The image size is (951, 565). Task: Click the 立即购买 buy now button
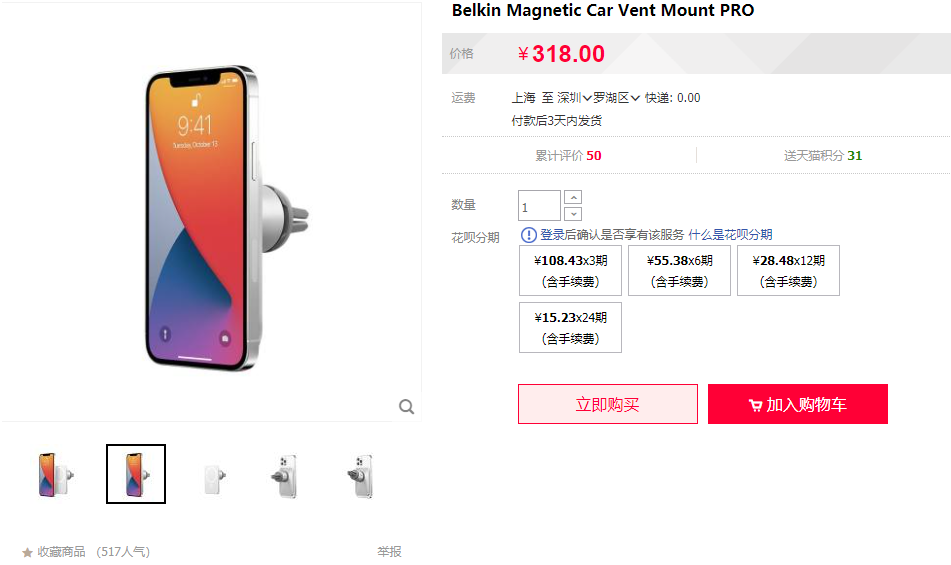608,404
